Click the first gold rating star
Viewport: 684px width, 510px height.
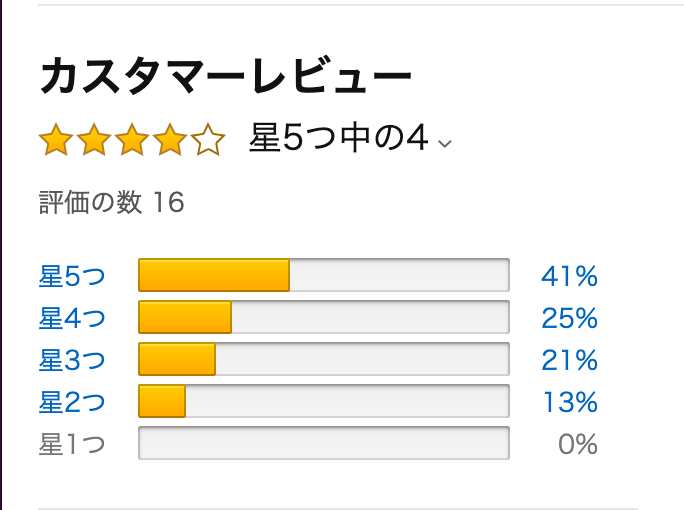coord(56,139)
